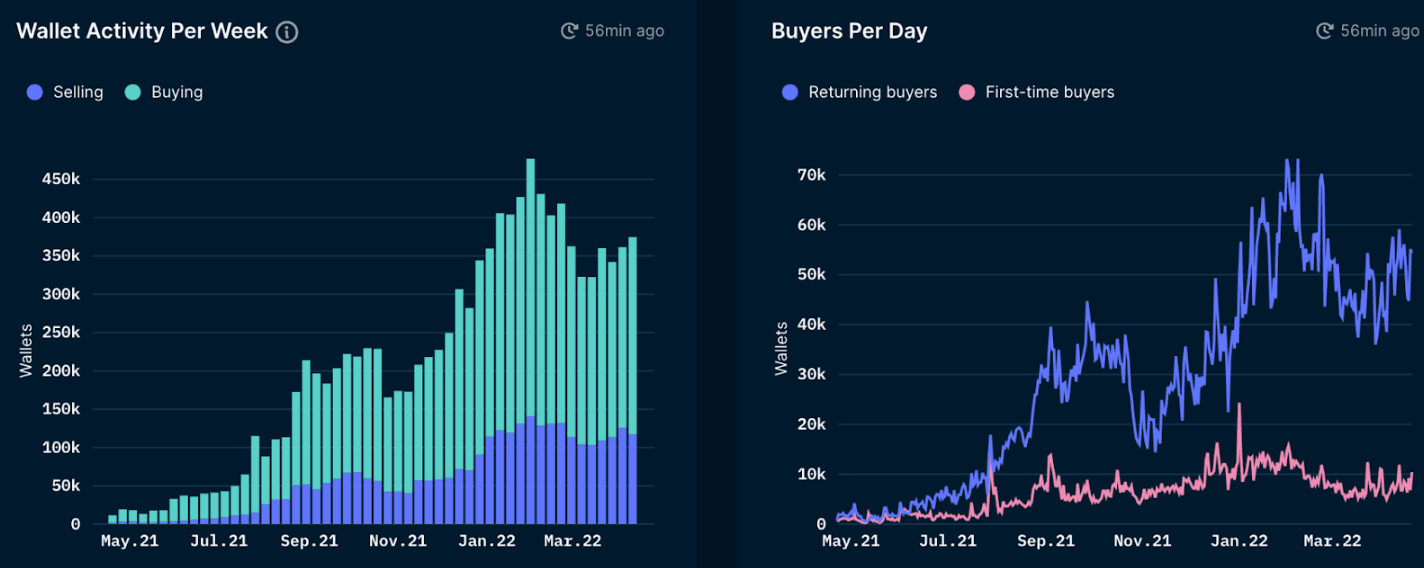Click the refresh clock icon on the Buyers Per Day chart

pos(1325,31)
